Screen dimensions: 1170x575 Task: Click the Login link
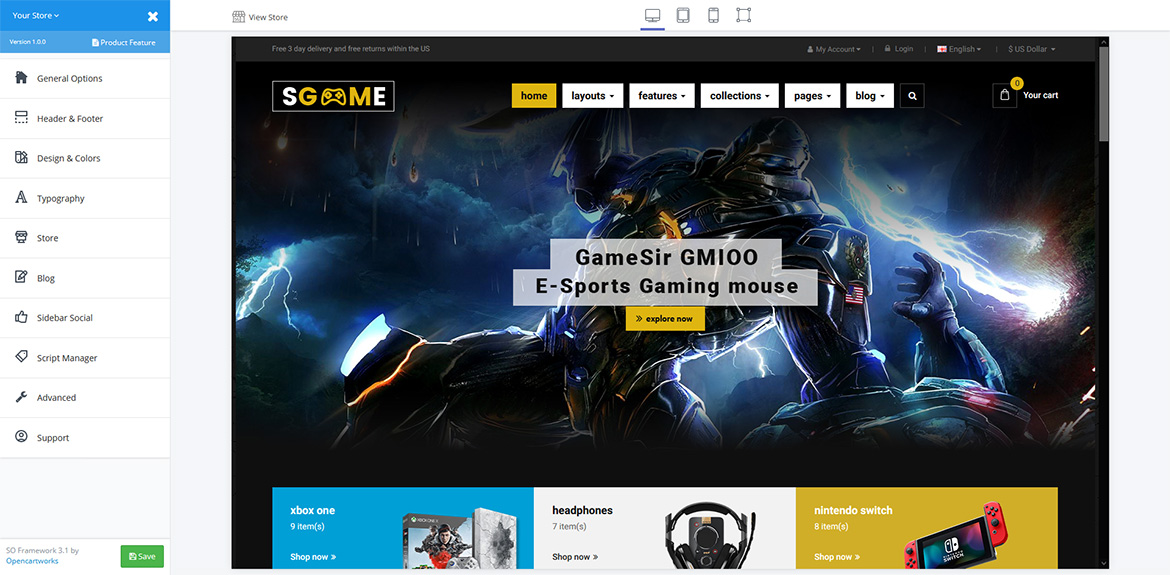point(898,48)
